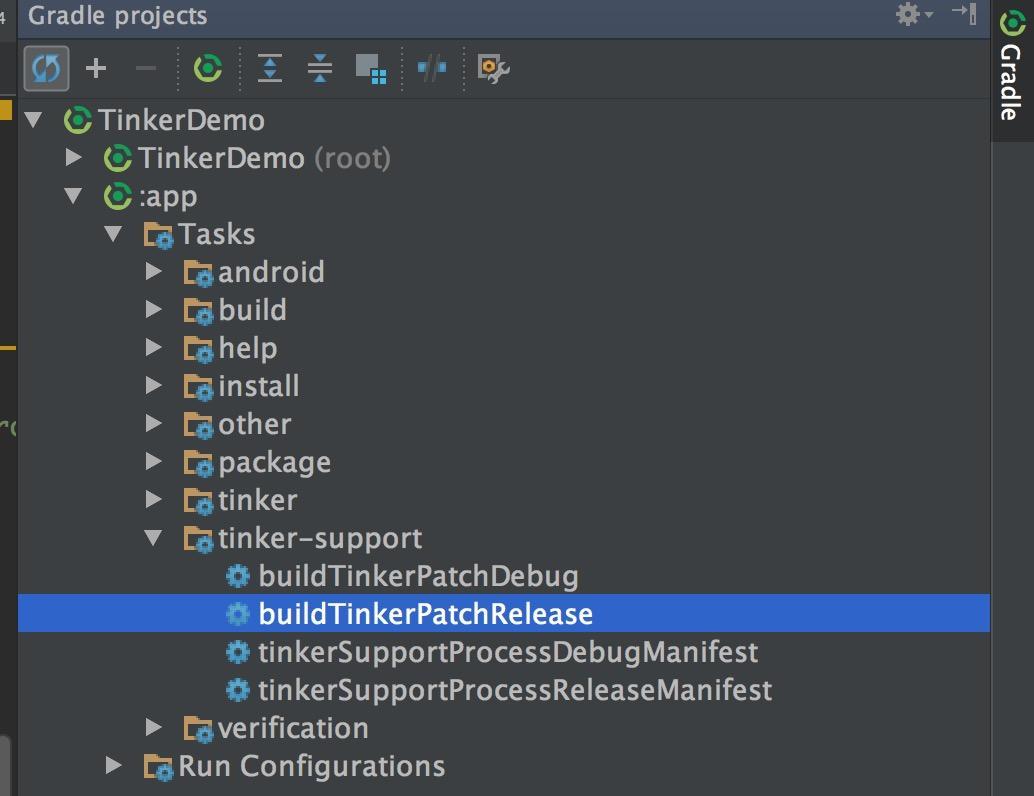Click gear icon beside tinkerSupportProcessReleaseManifest
Image resolution: width=1034 pixels, height=796 pixels.
point(237,690)
